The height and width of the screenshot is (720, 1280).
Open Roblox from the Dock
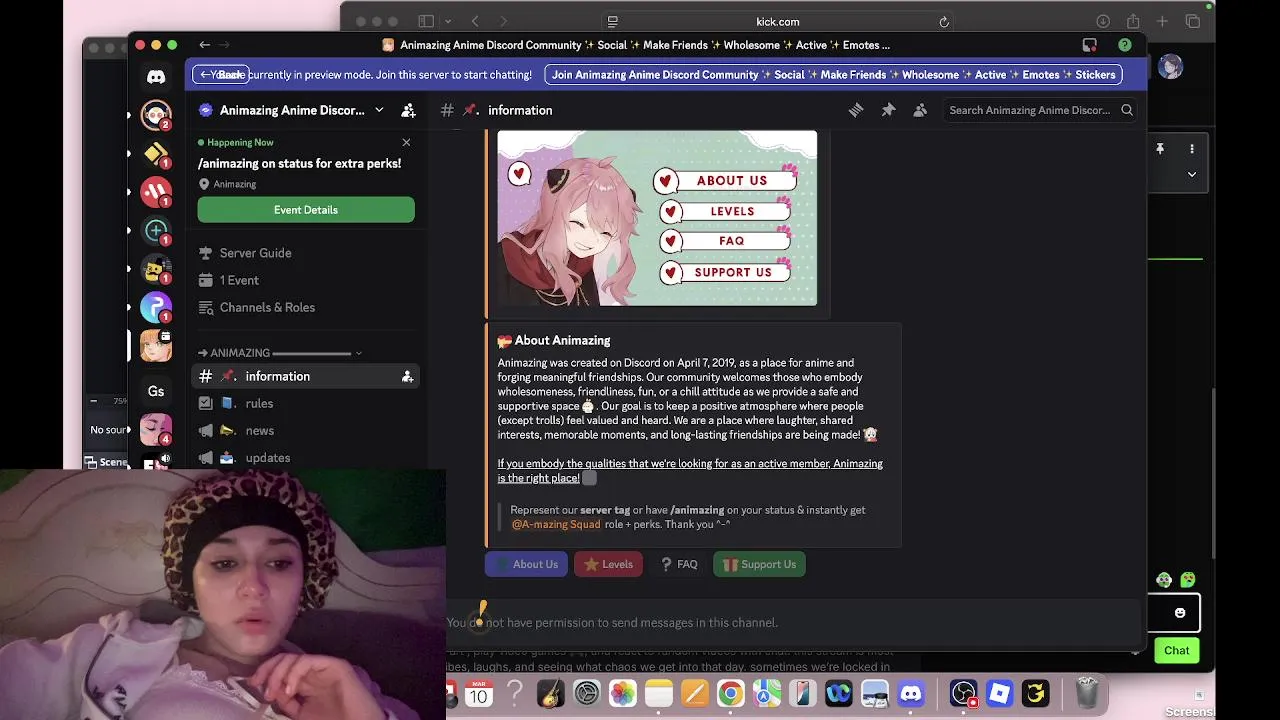[x=999, y=693]
